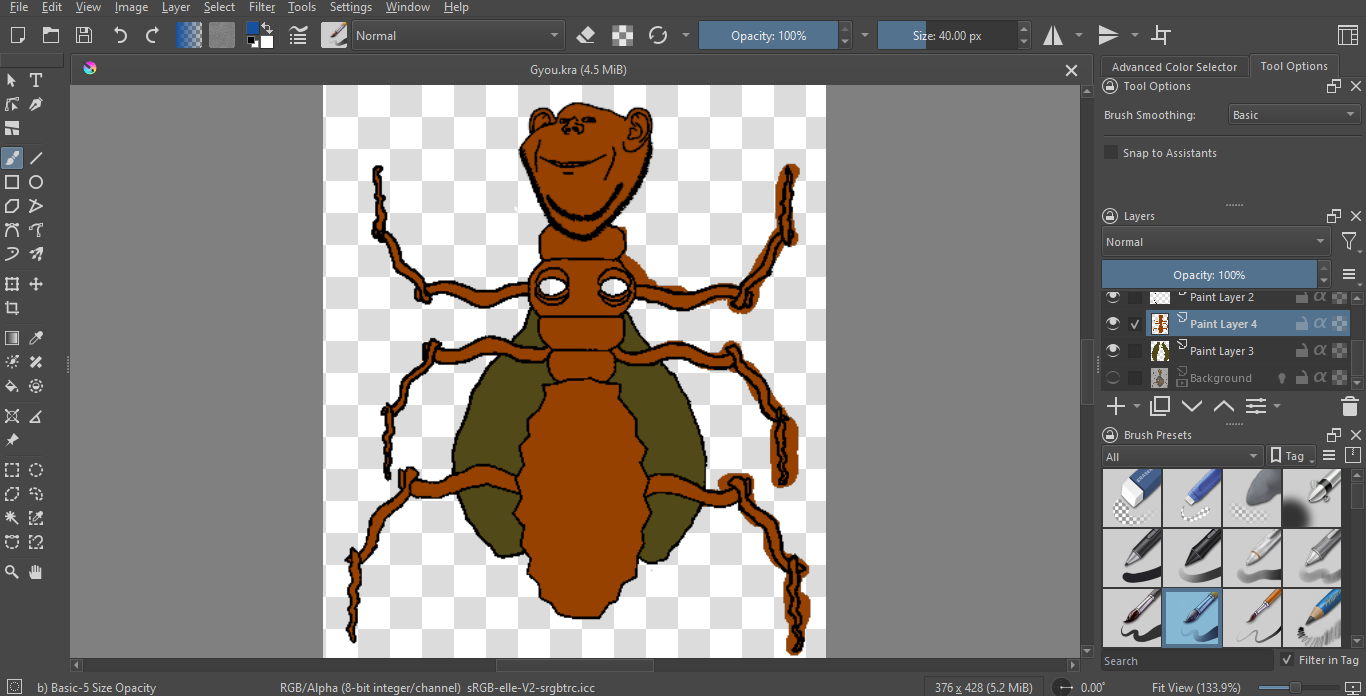Open the brush presets All tag dropdown

(x=1182, y=456)
